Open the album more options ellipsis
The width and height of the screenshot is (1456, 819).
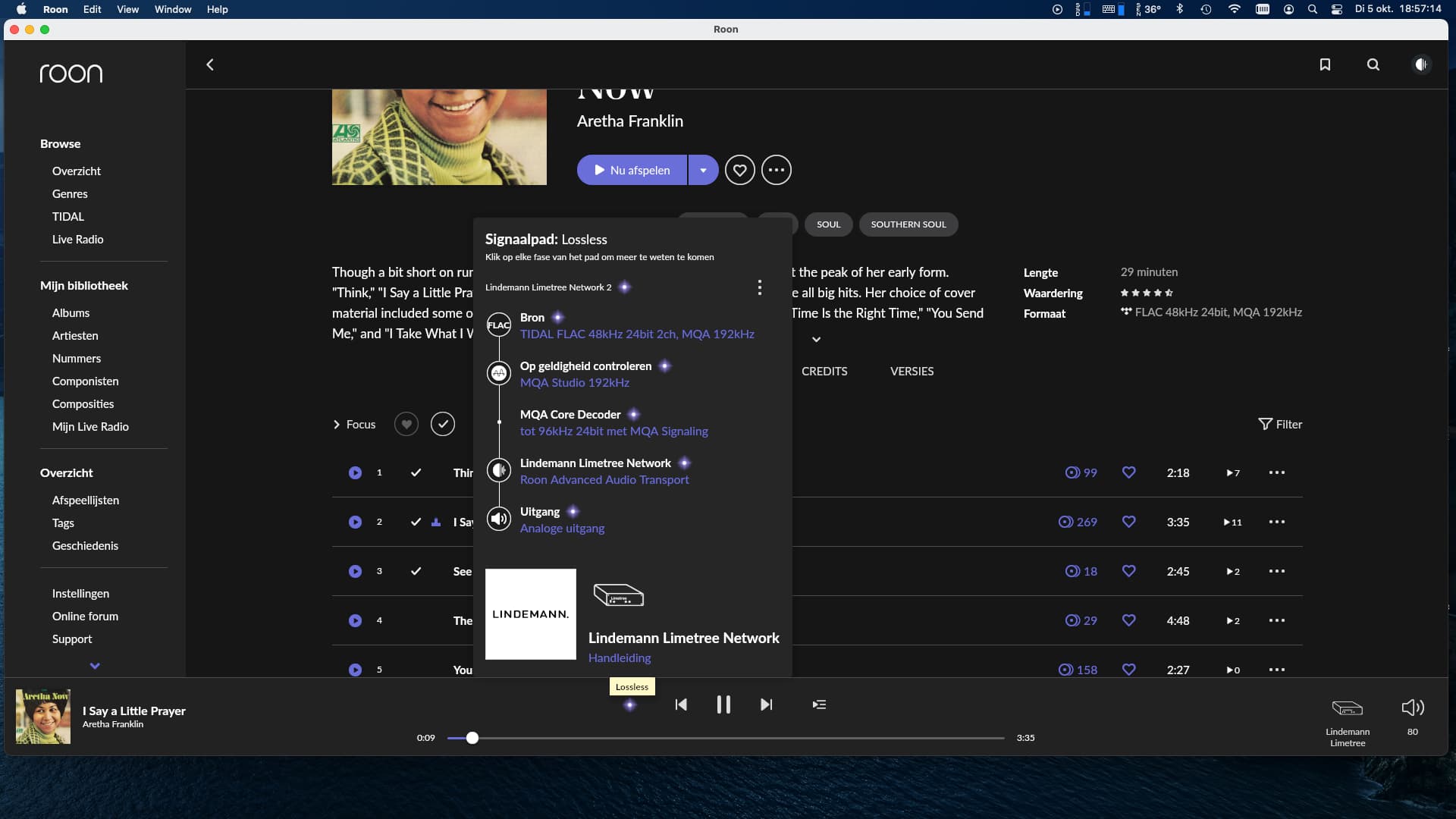click(777, 170)
